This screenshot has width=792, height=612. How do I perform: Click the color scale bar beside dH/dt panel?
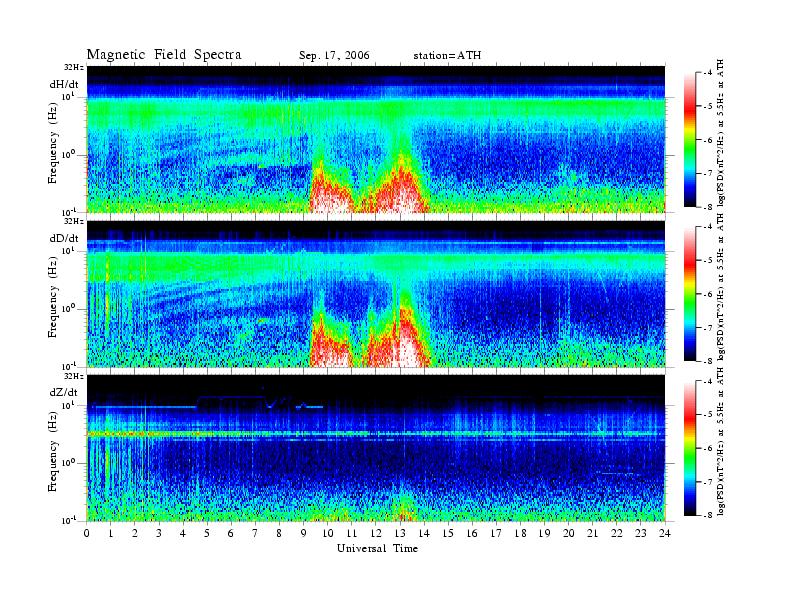point(690,140)
